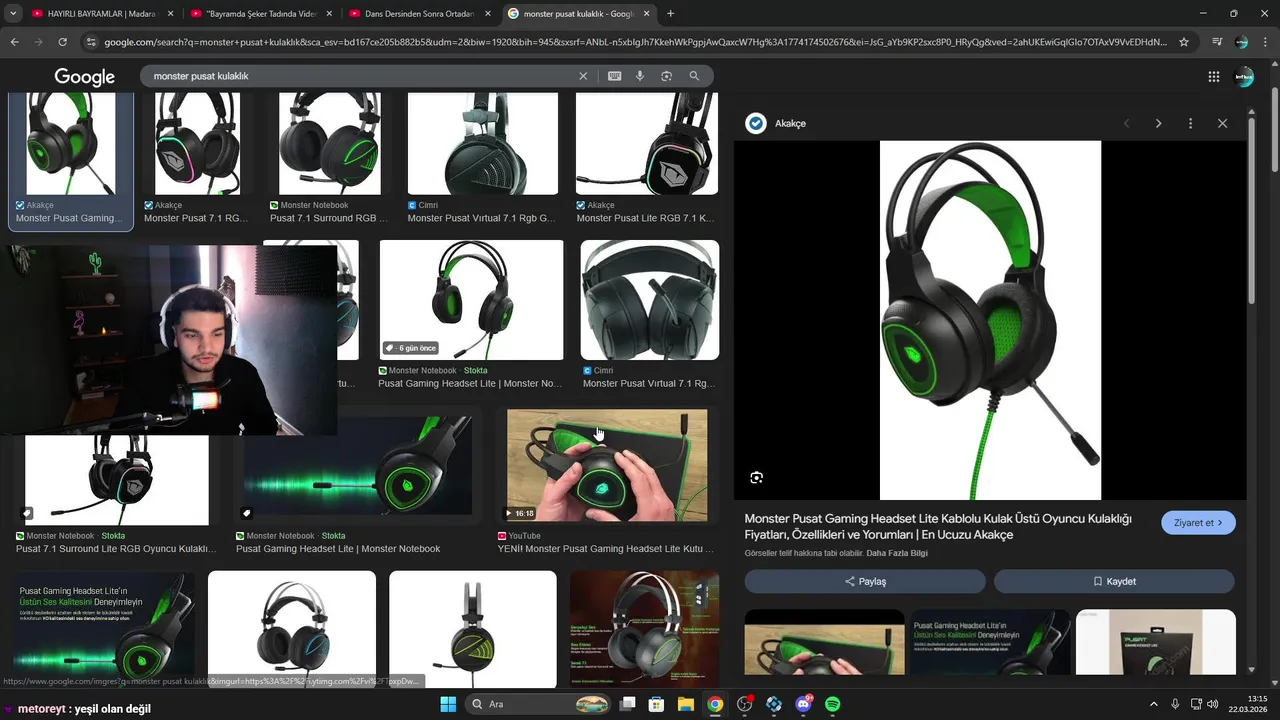Screen dimensions: 1280x720
Task: Go back to the previous page
Action: [14, 42]
